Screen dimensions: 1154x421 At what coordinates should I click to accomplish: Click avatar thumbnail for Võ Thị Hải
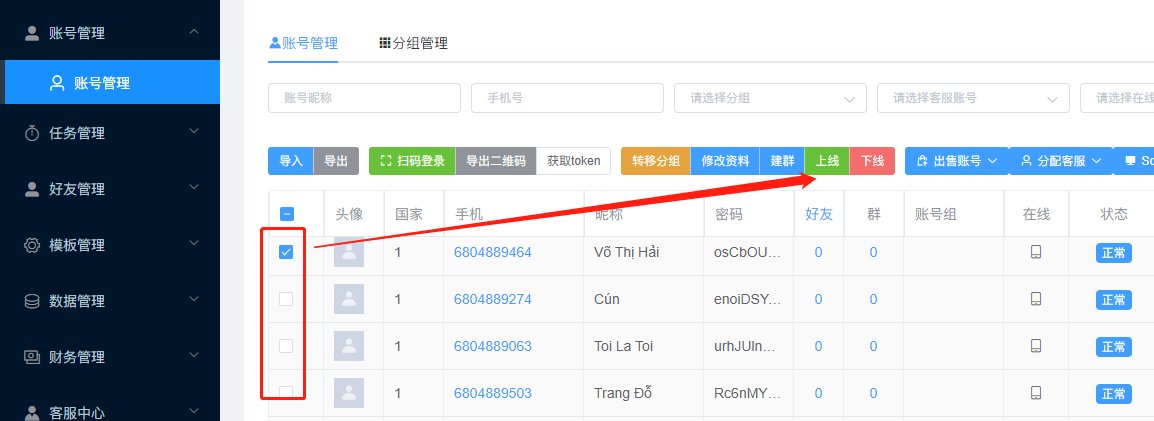(349, 253)
